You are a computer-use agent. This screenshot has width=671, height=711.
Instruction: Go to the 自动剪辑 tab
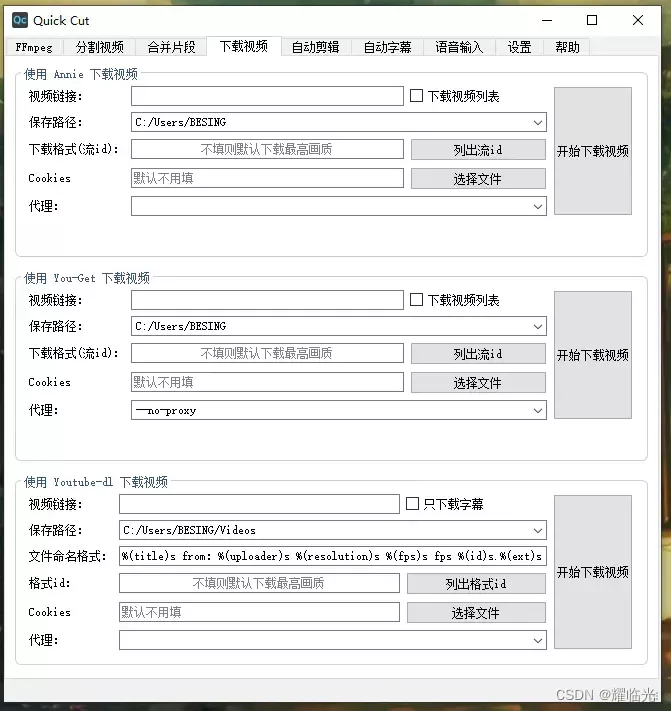point(316,47)
